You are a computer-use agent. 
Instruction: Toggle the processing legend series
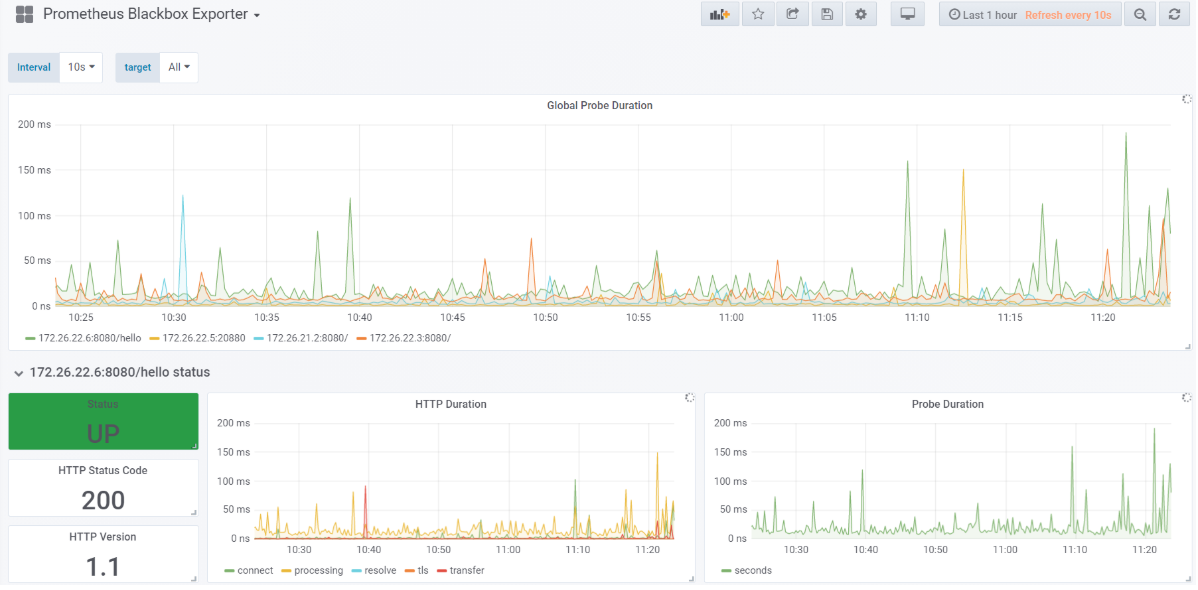point(312,571)
